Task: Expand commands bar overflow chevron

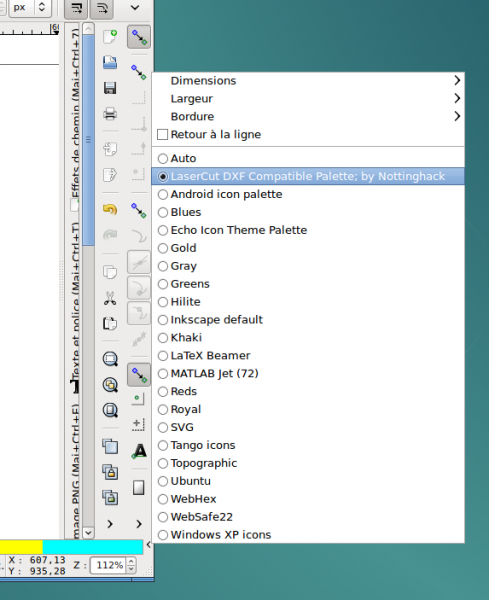Action: coord(110,524)
